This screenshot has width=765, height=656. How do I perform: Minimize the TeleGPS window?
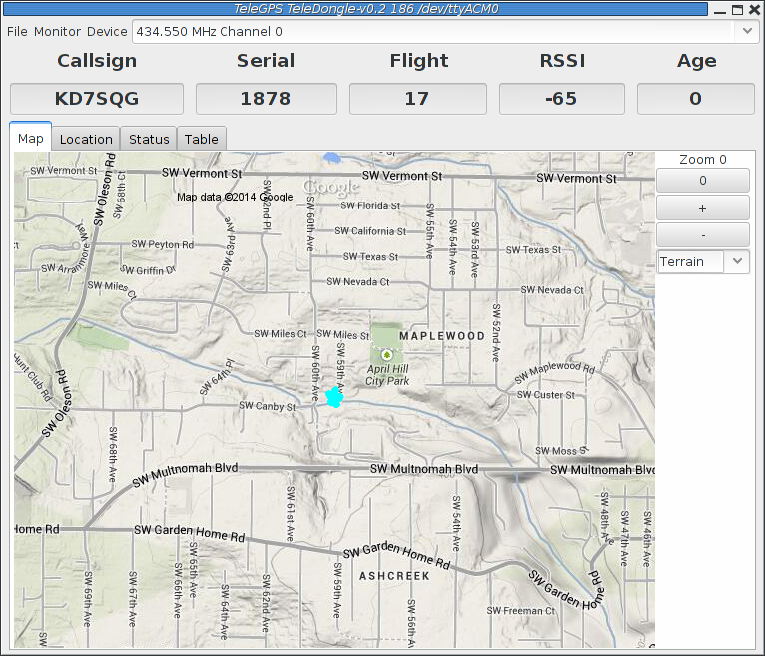[x=720, y=9]
